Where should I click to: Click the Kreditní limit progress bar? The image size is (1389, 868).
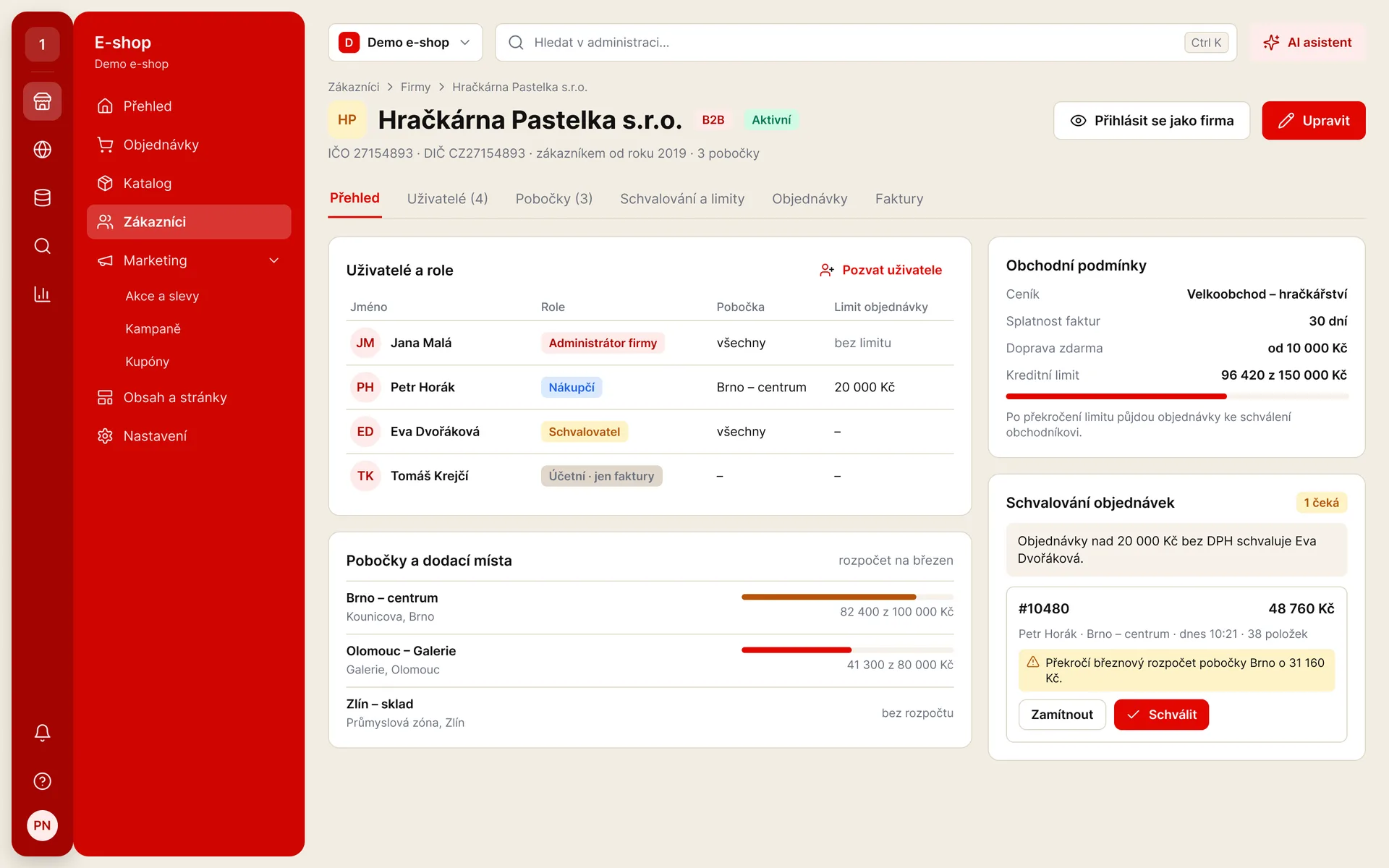(1176, 396)
